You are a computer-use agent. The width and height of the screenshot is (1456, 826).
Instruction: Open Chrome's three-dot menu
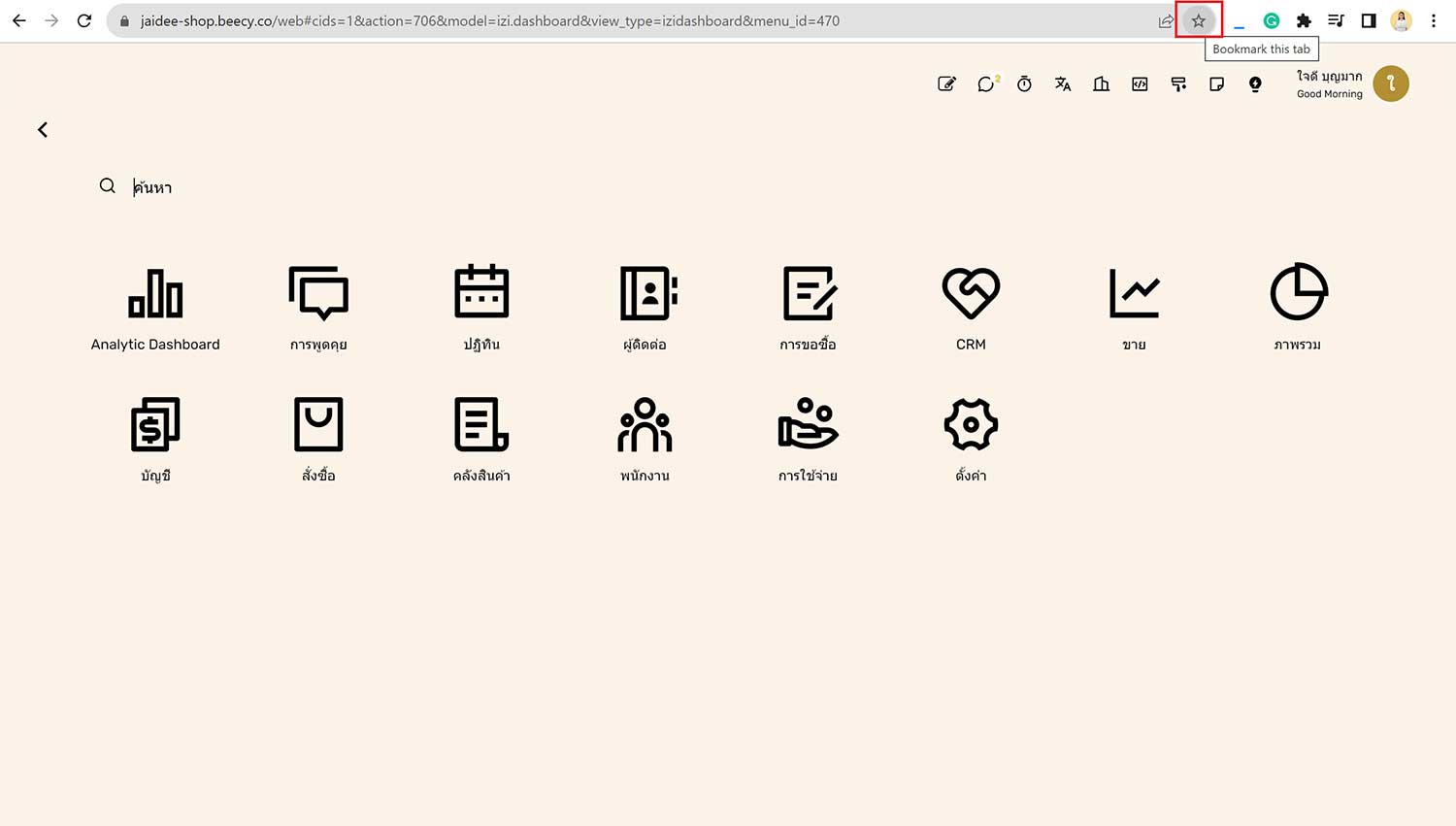[1434, 20]
